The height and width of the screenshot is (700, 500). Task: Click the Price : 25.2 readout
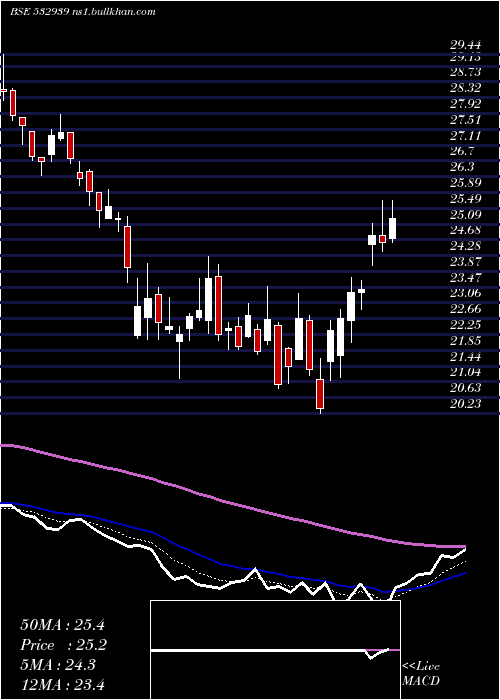[63, 645]
